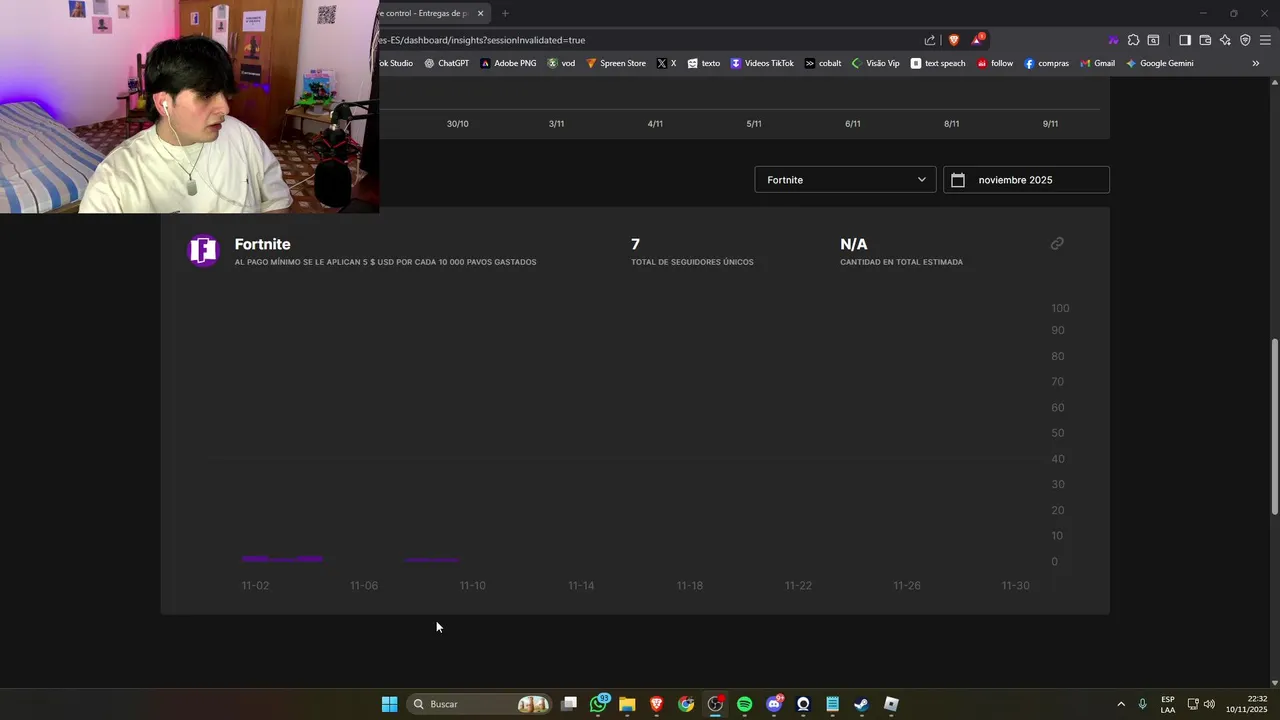Open Roblox from the taskbar
1280x720 pixels.
point(891,704)
